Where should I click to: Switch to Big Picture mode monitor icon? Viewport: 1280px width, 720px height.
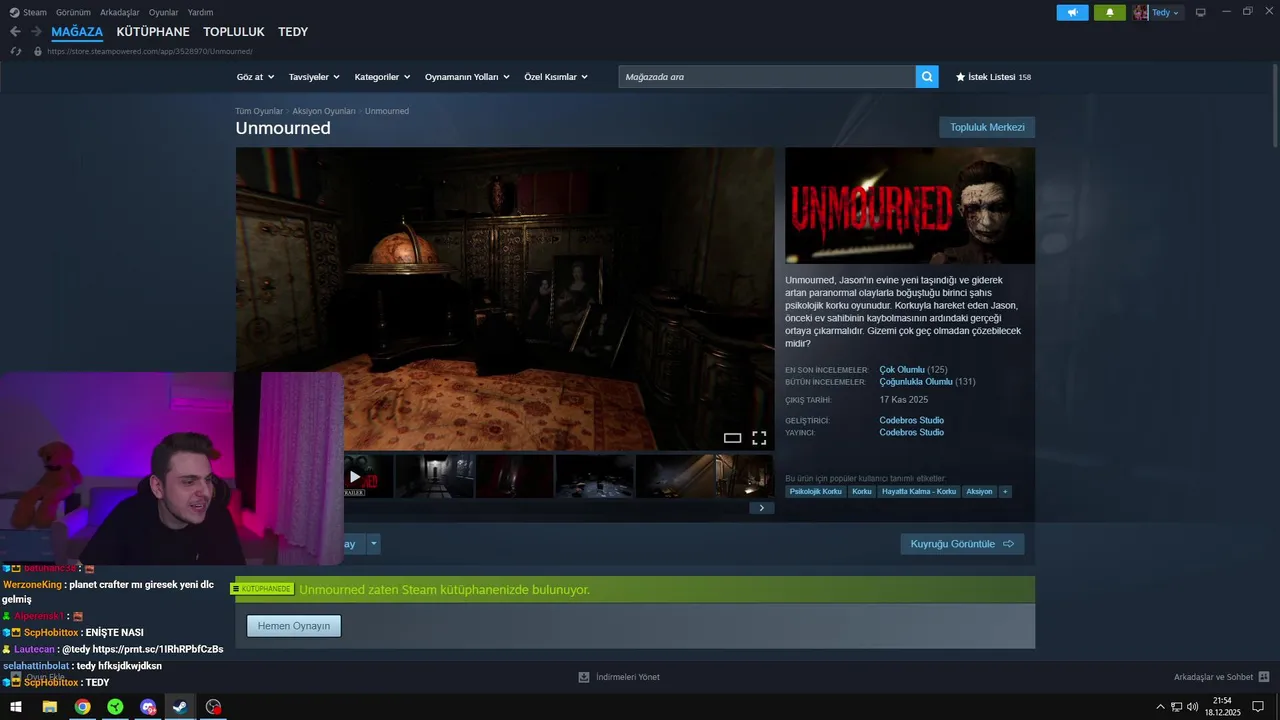coord(1201,12)
